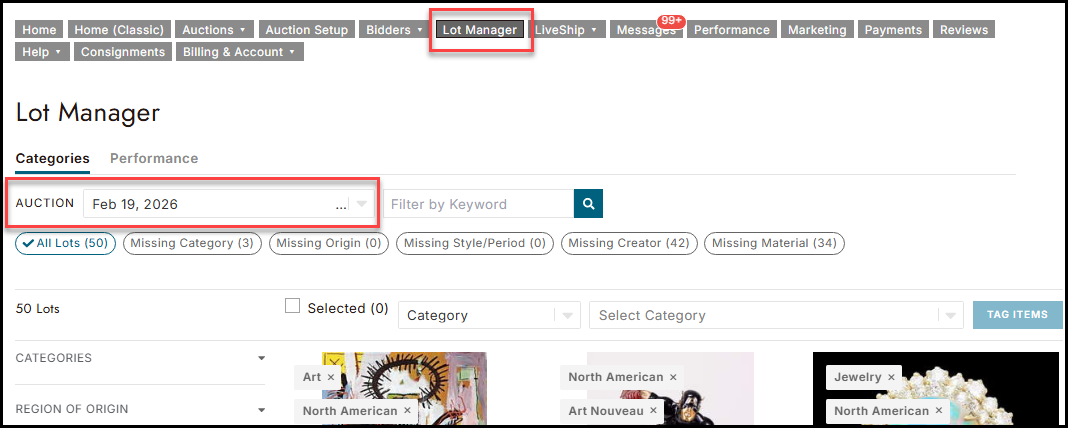This screenshot has width=1068, height=428.
Task: Open the first lot painting thumbnail
Action: [405, 388]
